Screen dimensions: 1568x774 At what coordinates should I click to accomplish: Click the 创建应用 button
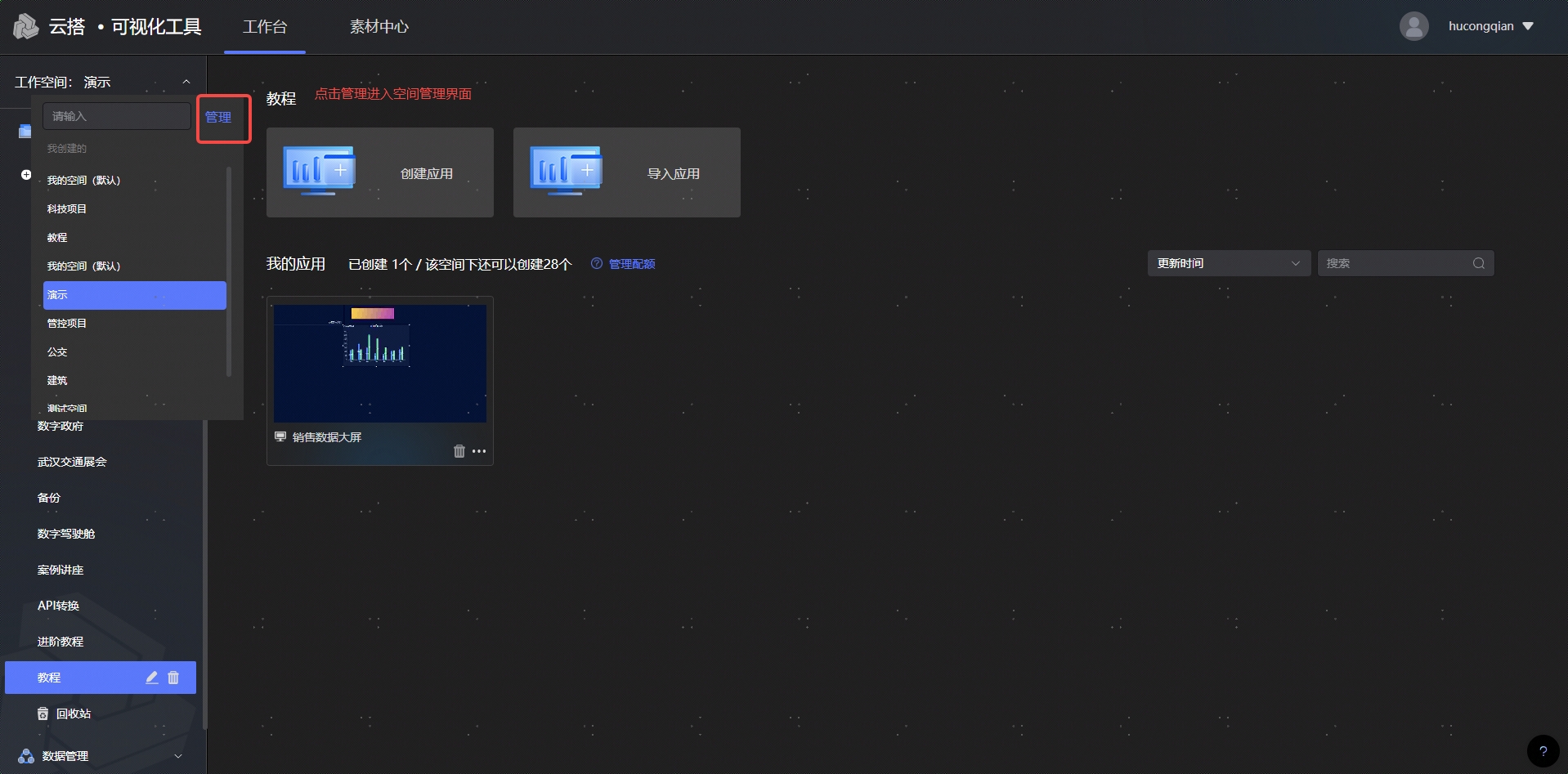380,172
